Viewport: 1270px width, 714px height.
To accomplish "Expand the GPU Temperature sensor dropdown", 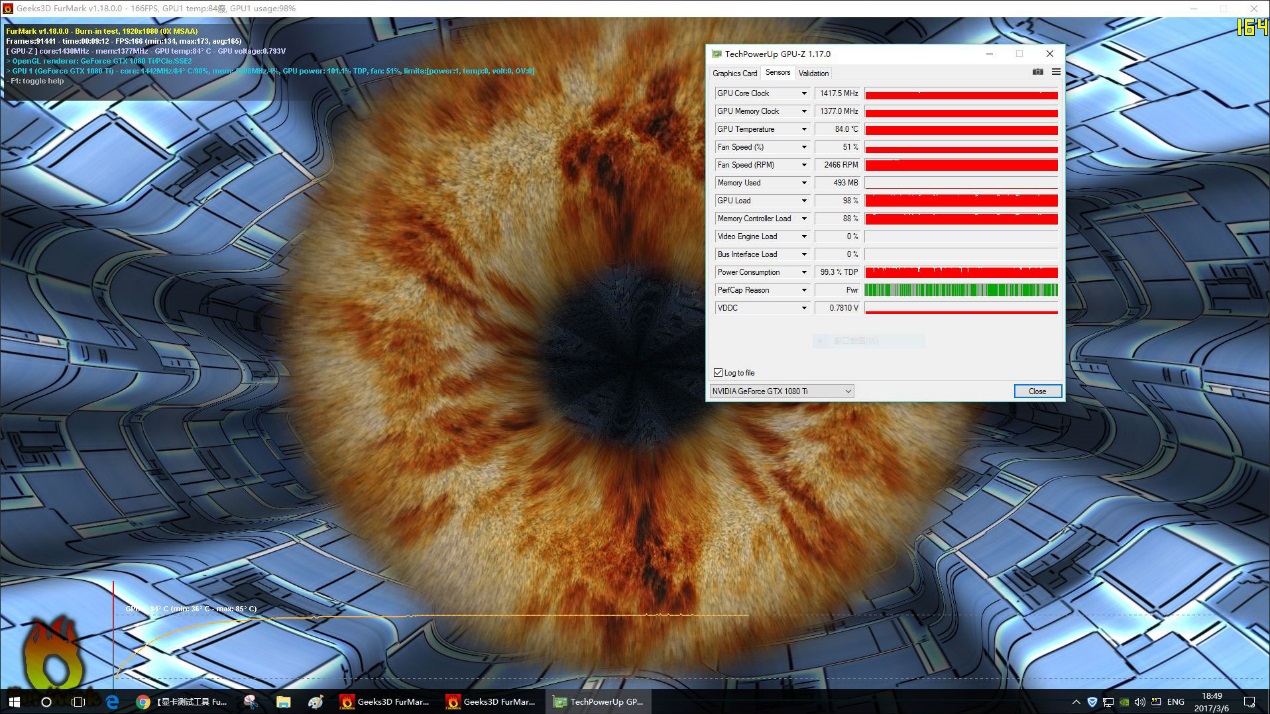I will (x=803, y=130).
